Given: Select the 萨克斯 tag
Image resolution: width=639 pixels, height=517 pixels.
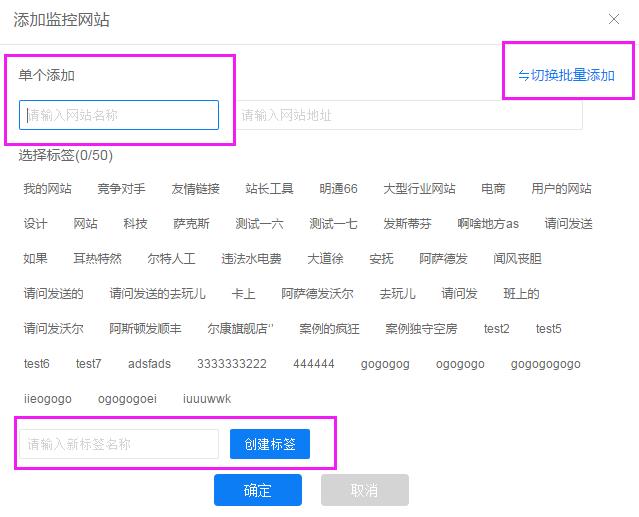Looking at the screenshot, I should pos(191,224).
